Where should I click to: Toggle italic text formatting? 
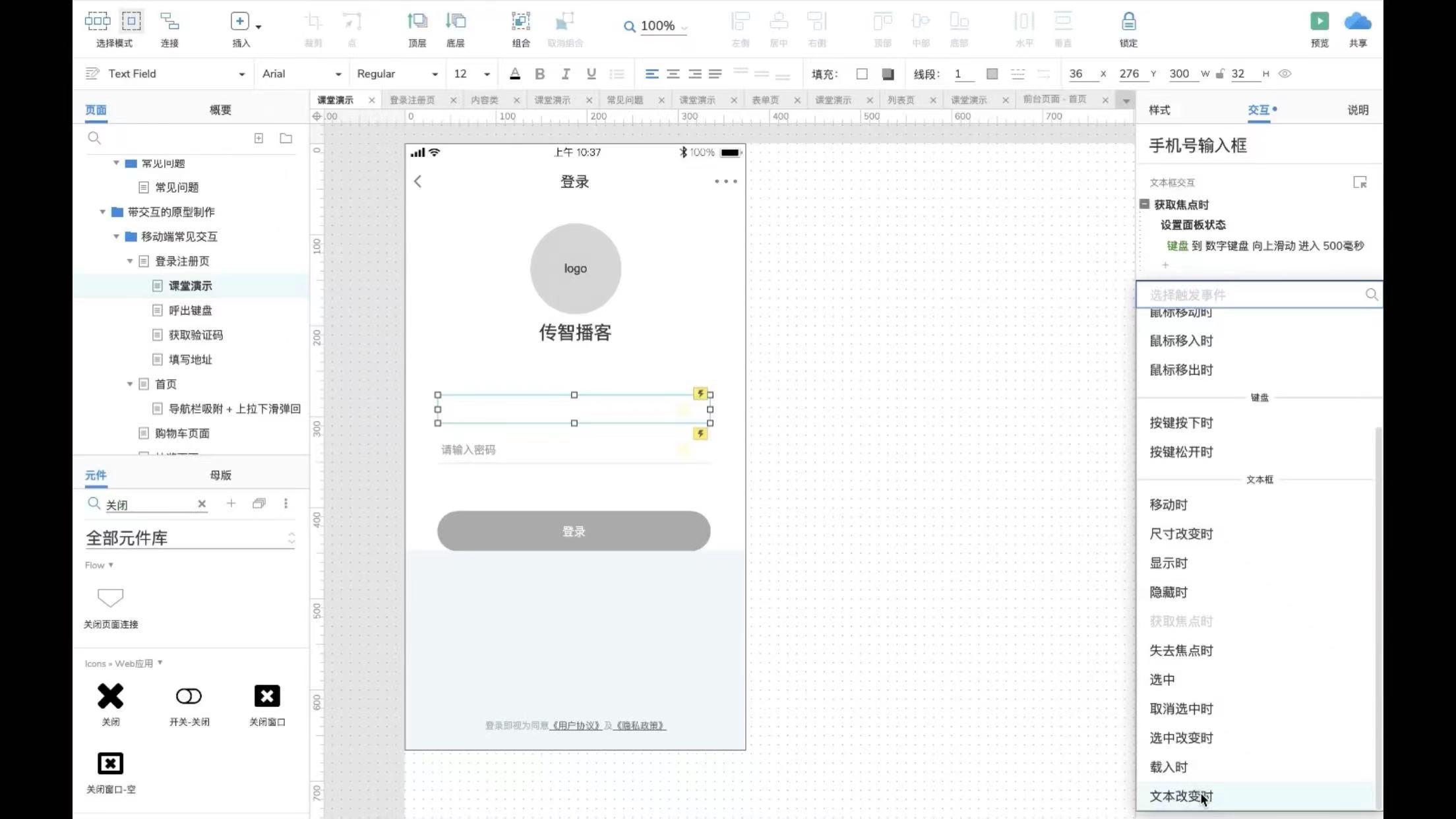tap(565, 74)
